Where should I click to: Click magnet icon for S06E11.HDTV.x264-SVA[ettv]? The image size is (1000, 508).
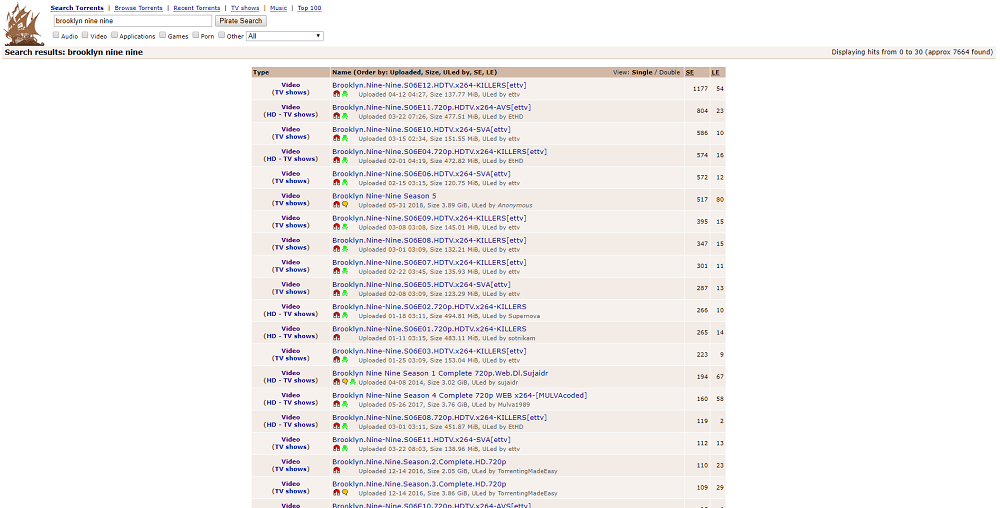(x=336, y=449)
